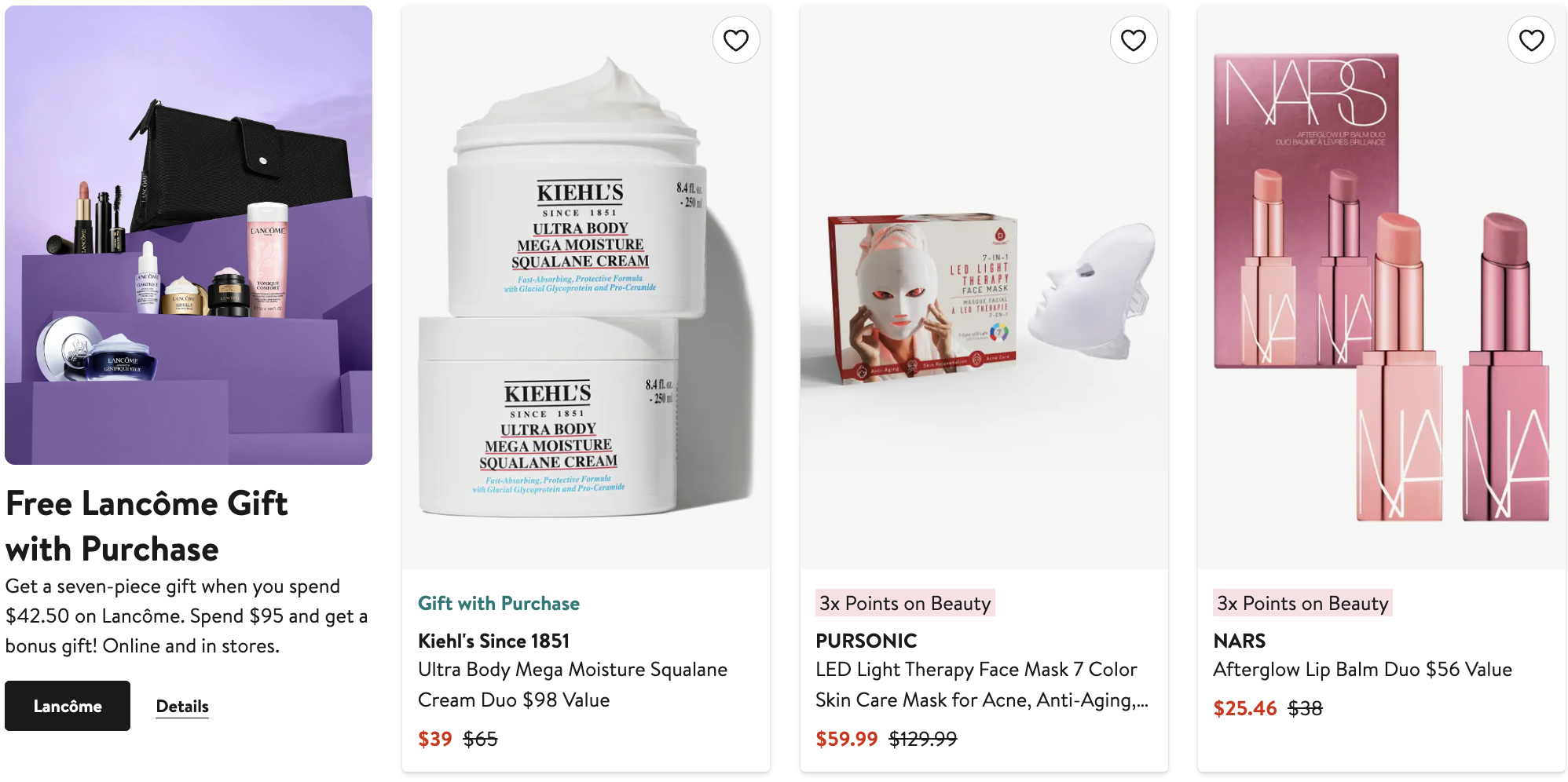
Task: Select 3x Points on Beauty badge for PURSONIC
Action: pyautogui.click(x=905, y=603)
